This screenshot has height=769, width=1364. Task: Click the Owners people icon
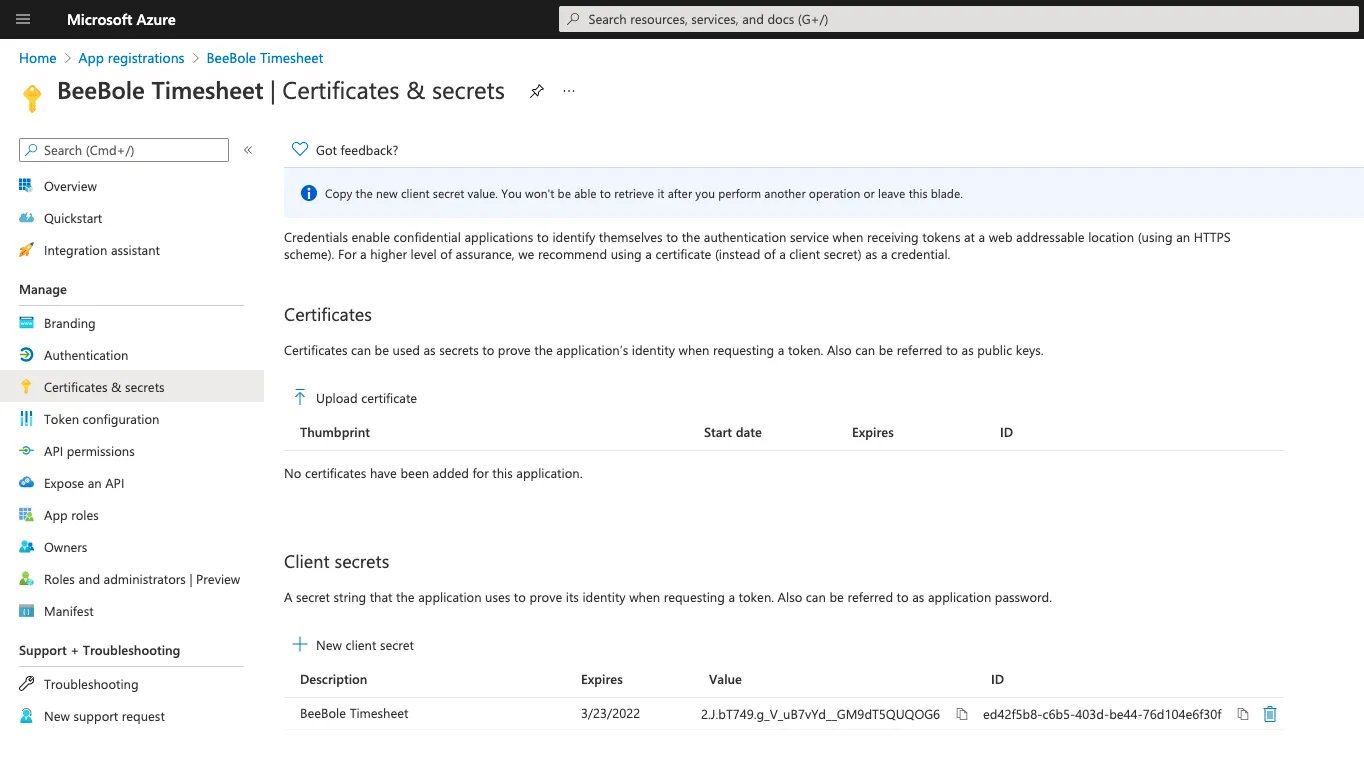tap(26, 547)
